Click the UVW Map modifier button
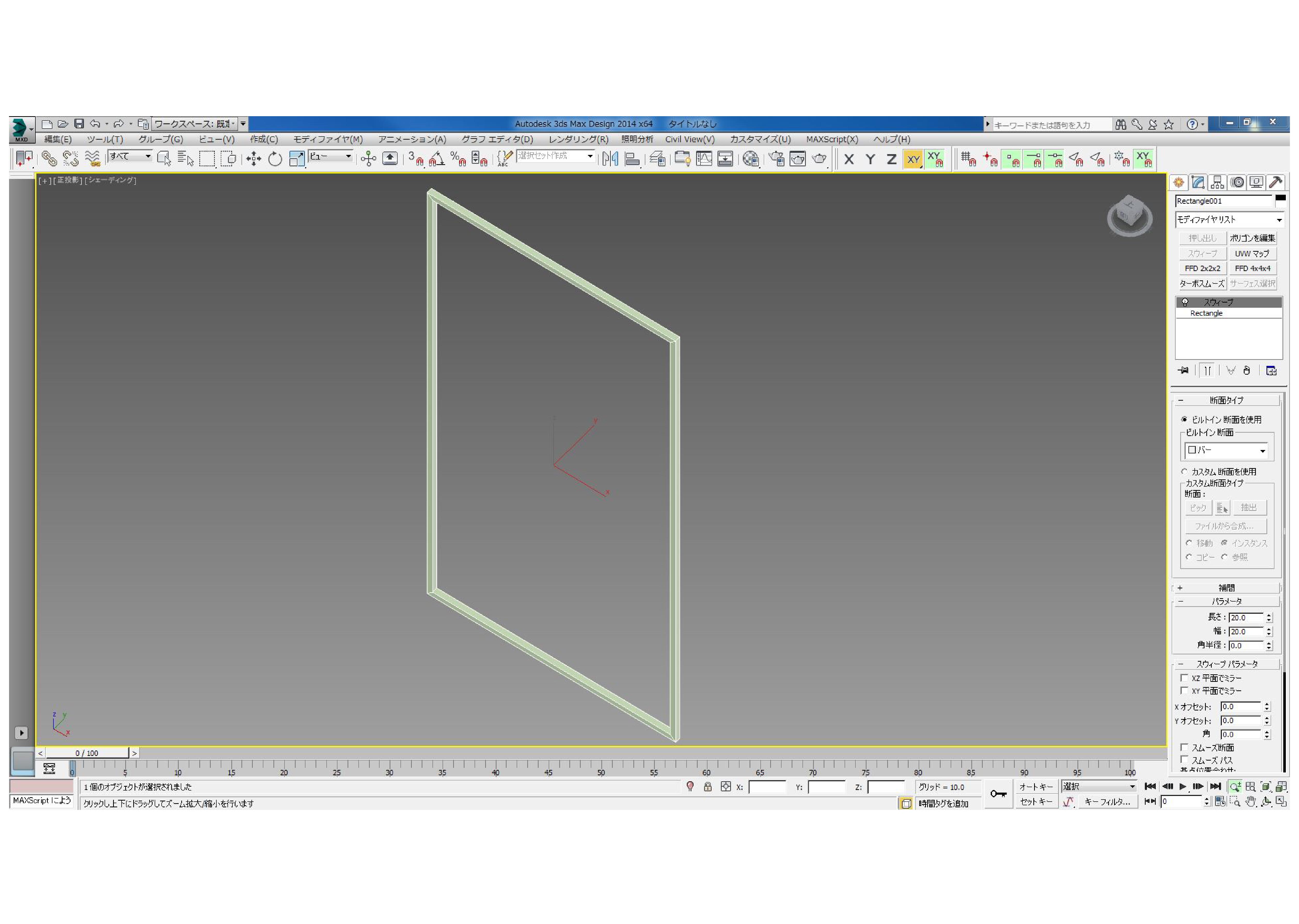The height and width of the screenshot is (924, 1299). click(x=1252, y=253)
